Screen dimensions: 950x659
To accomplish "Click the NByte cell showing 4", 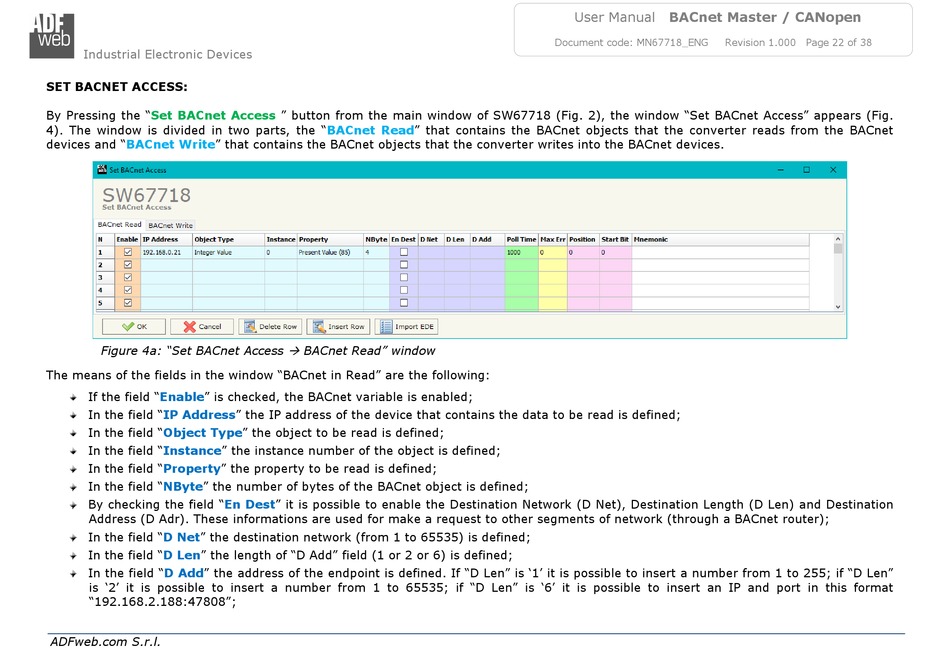I will tap(376, 252).
